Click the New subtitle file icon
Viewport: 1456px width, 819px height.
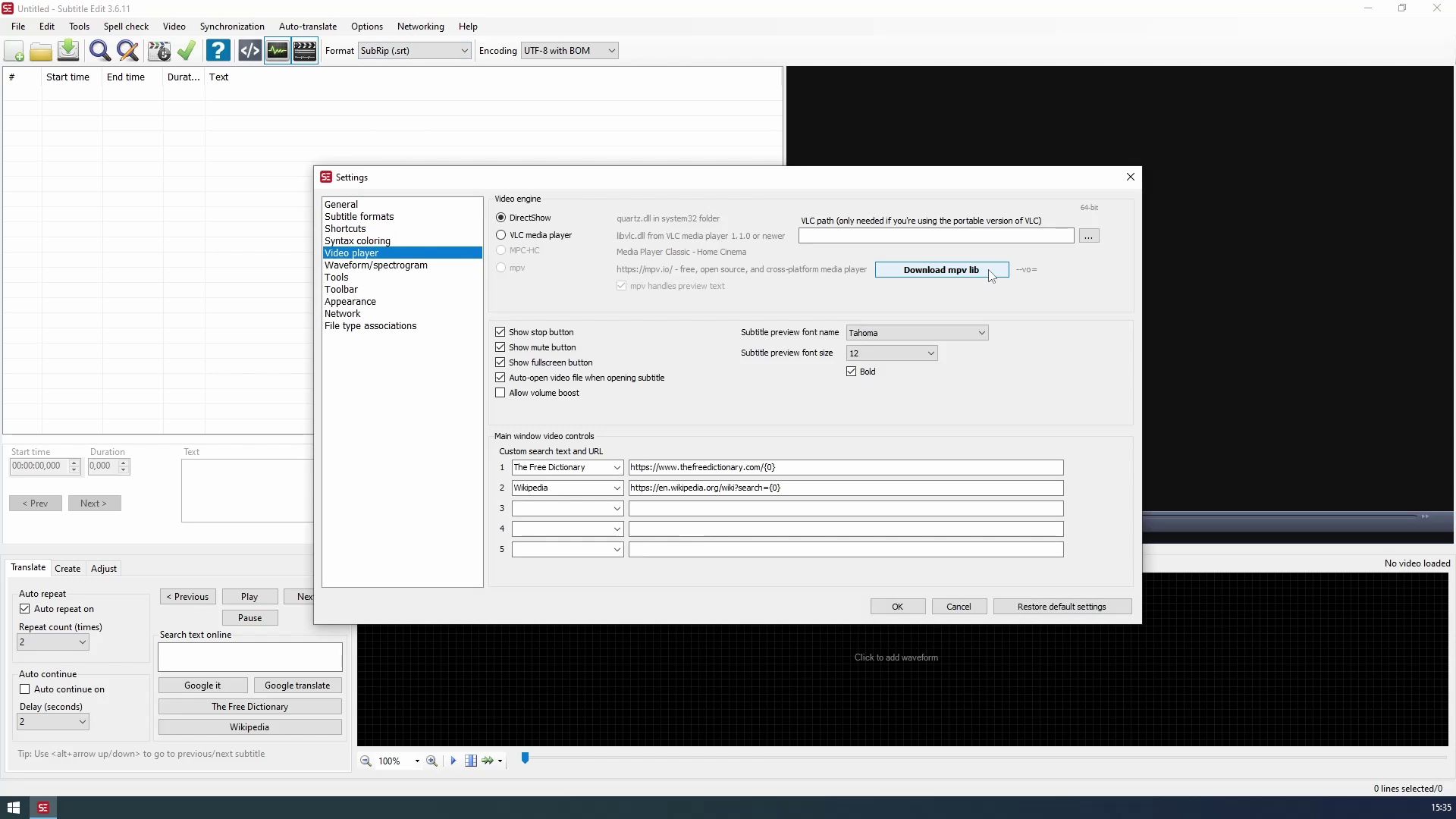click(x=14, y=51)
